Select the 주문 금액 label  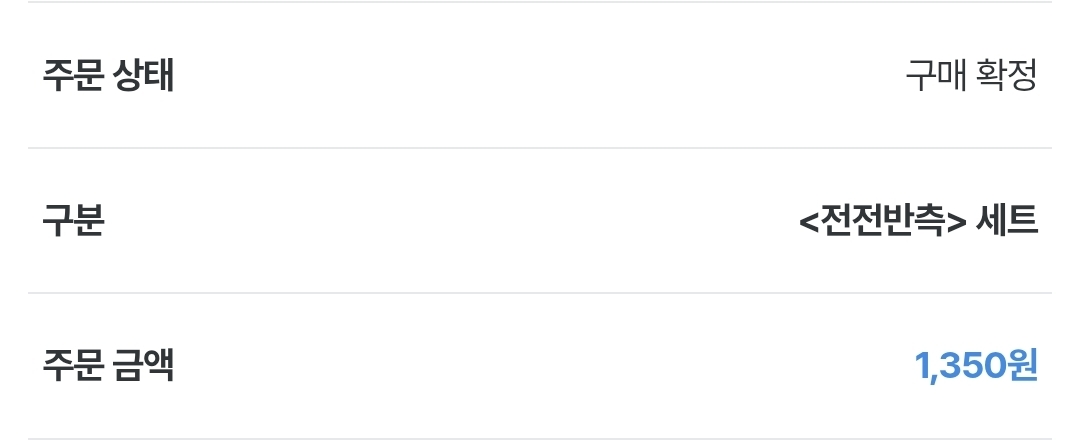coord(108,366)
